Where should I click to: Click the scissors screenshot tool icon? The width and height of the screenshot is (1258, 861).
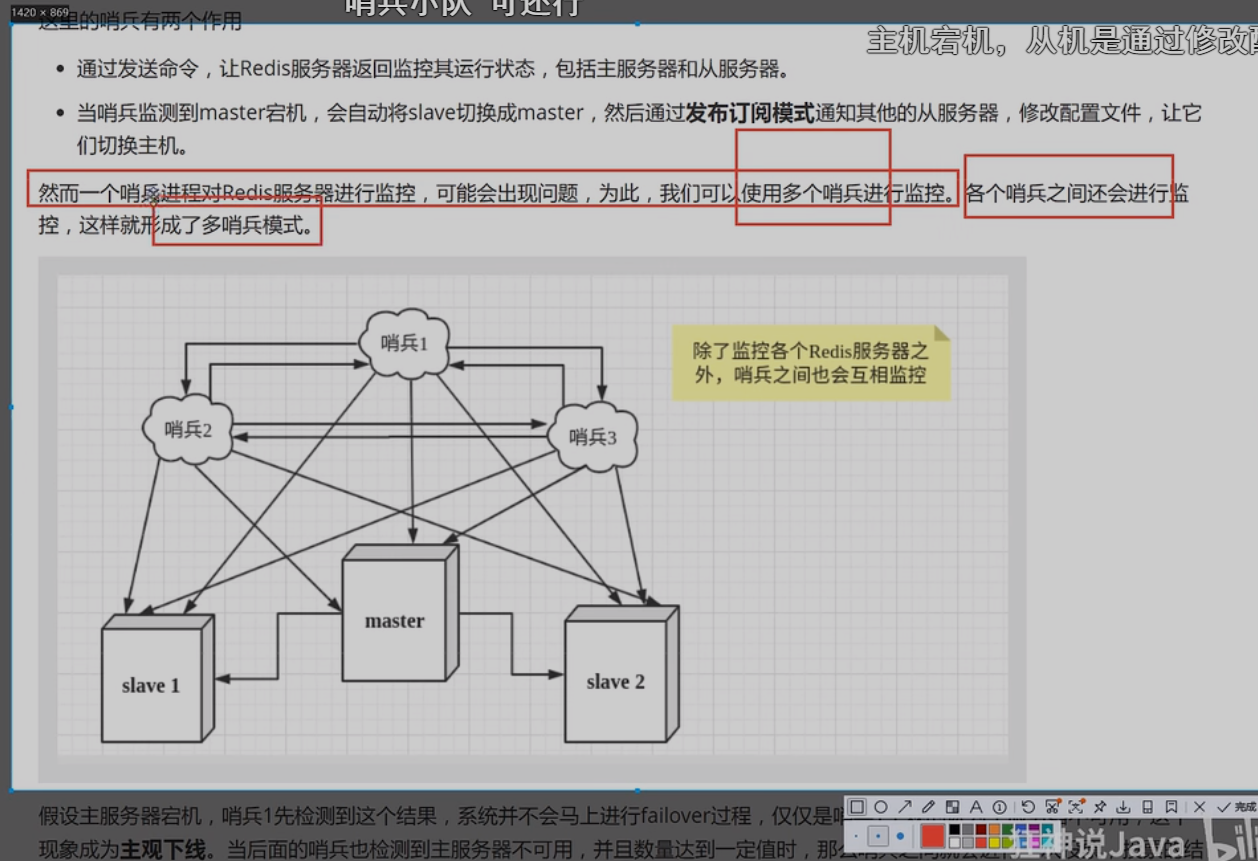[x=1052, y=807]
